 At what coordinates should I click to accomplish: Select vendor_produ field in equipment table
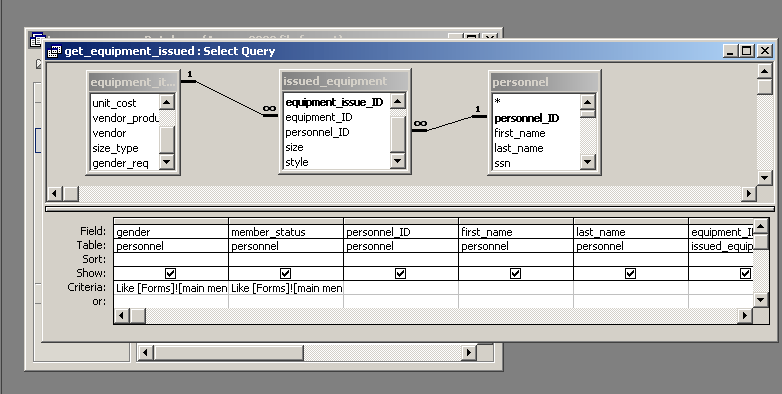pos(125,118)
